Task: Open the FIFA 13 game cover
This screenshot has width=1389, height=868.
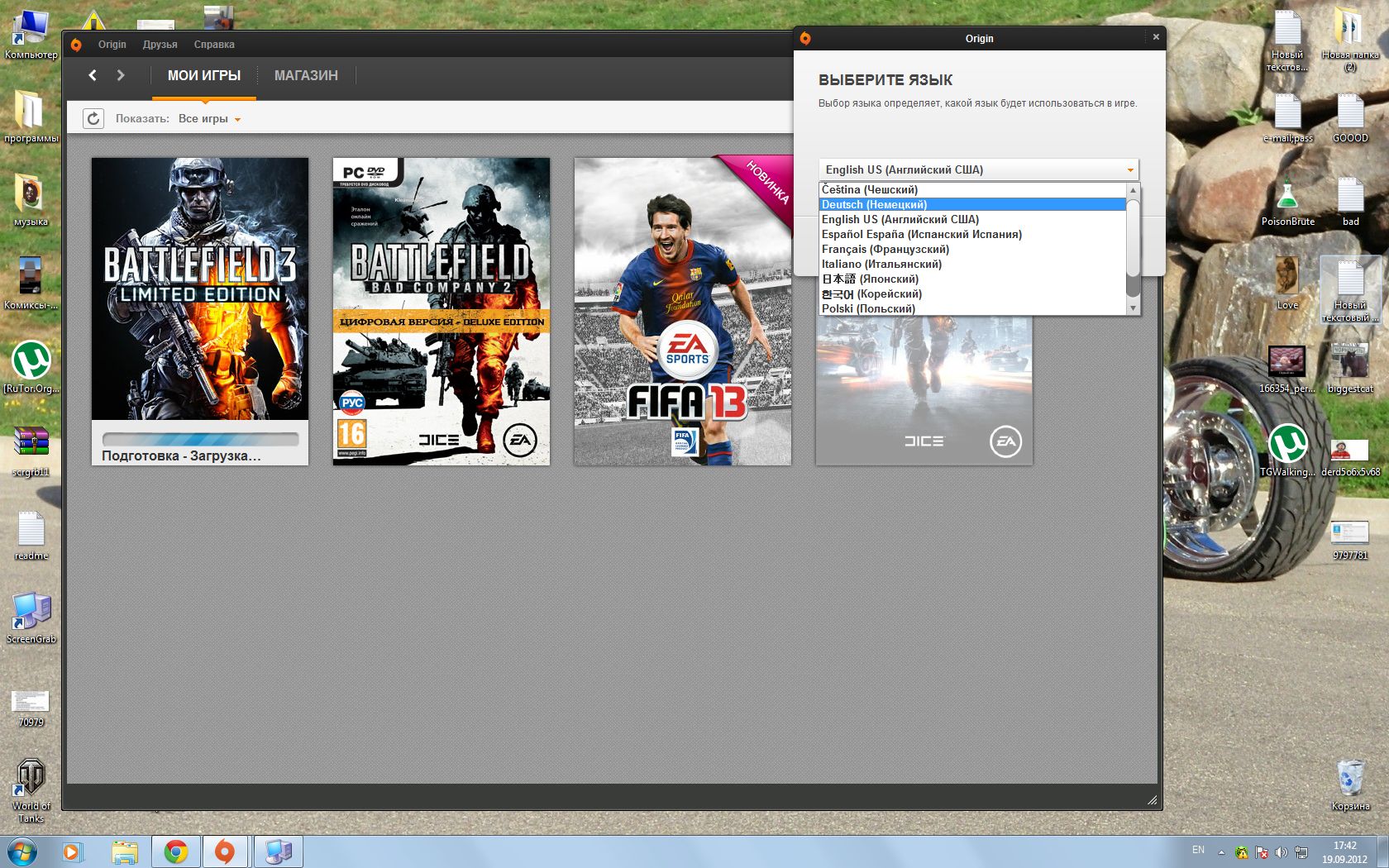Action: click(683, 311)
